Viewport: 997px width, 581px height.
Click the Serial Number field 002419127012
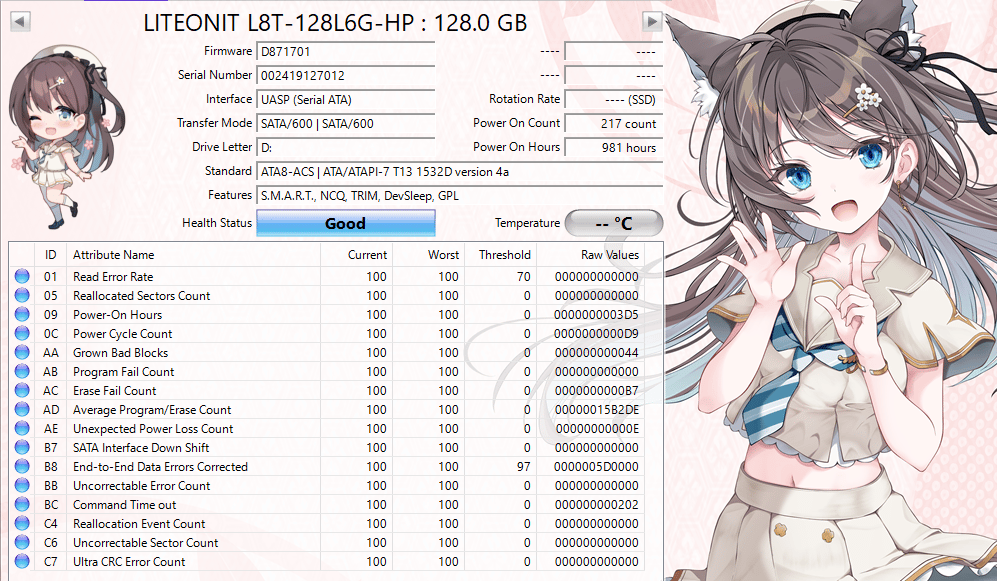click(345, 76)
